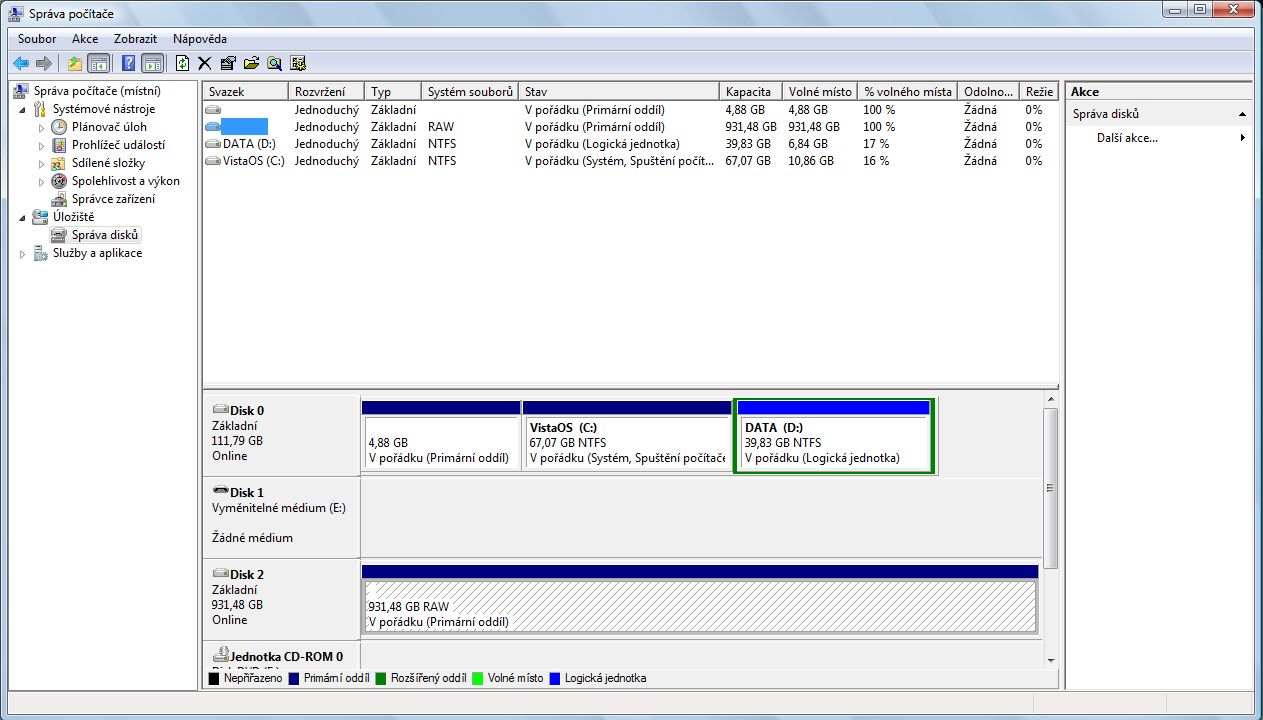Open the Akce menu
Screen dimensions: 1263x720
click(x=85, y=39)
